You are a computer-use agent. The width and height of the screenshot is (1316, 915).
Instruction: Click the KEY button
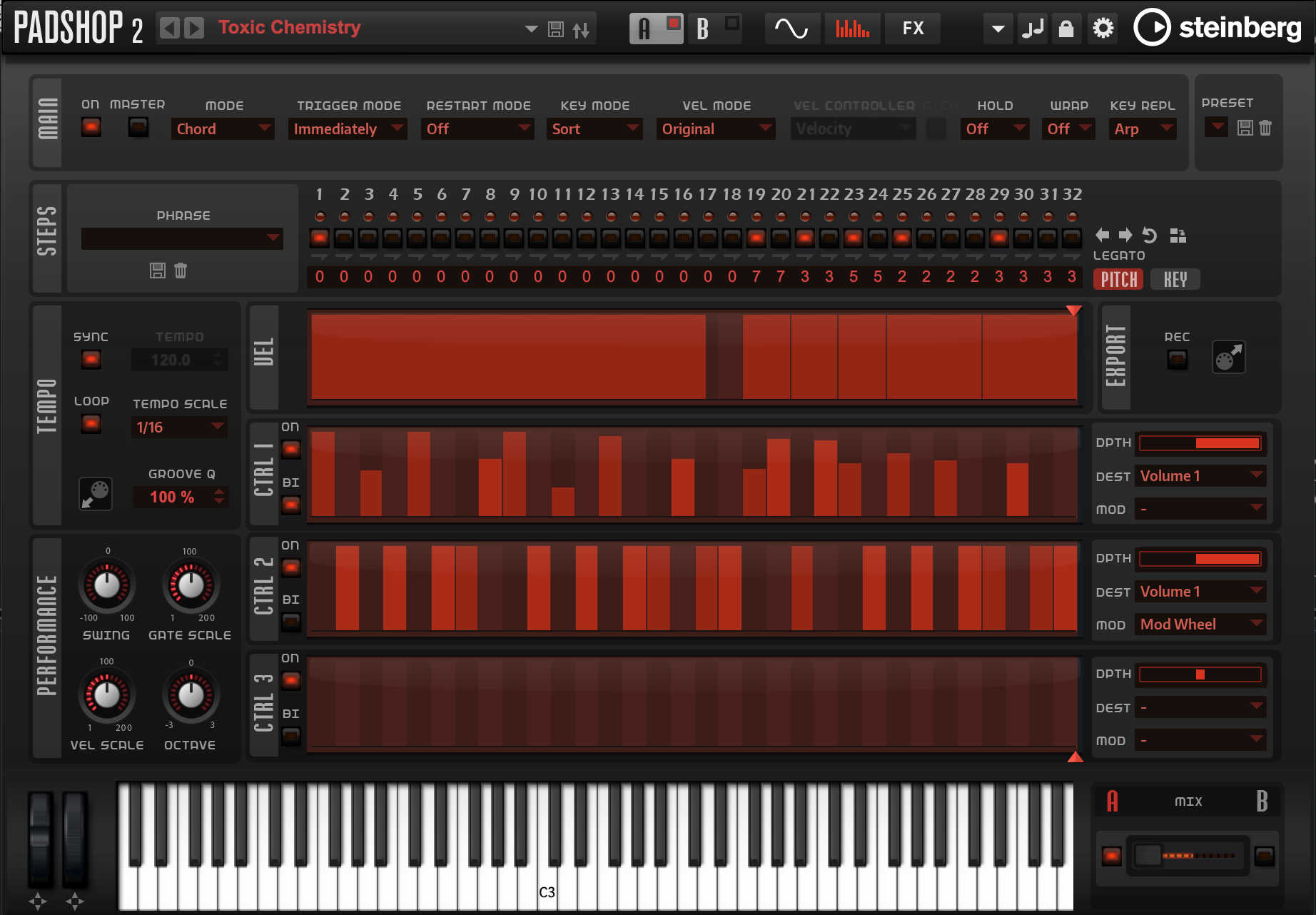[x=1175, y=280]
